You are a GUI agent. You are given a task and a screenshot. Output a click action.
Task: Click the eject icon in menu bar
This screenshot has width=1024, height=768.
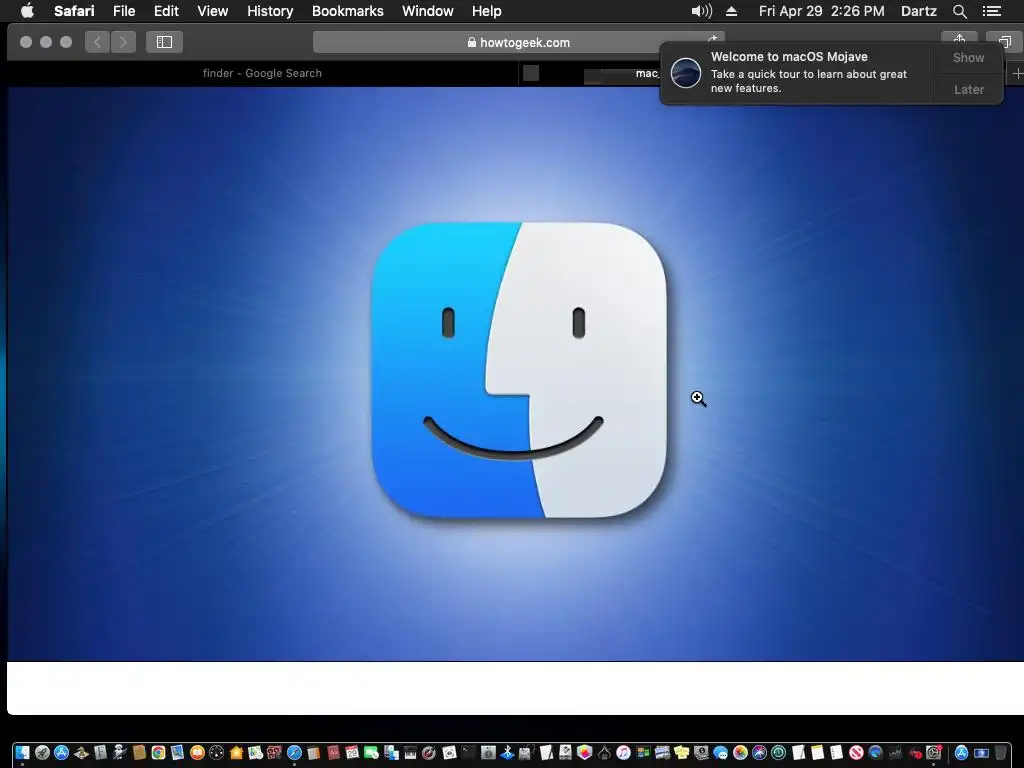click(x=731, y=11)
